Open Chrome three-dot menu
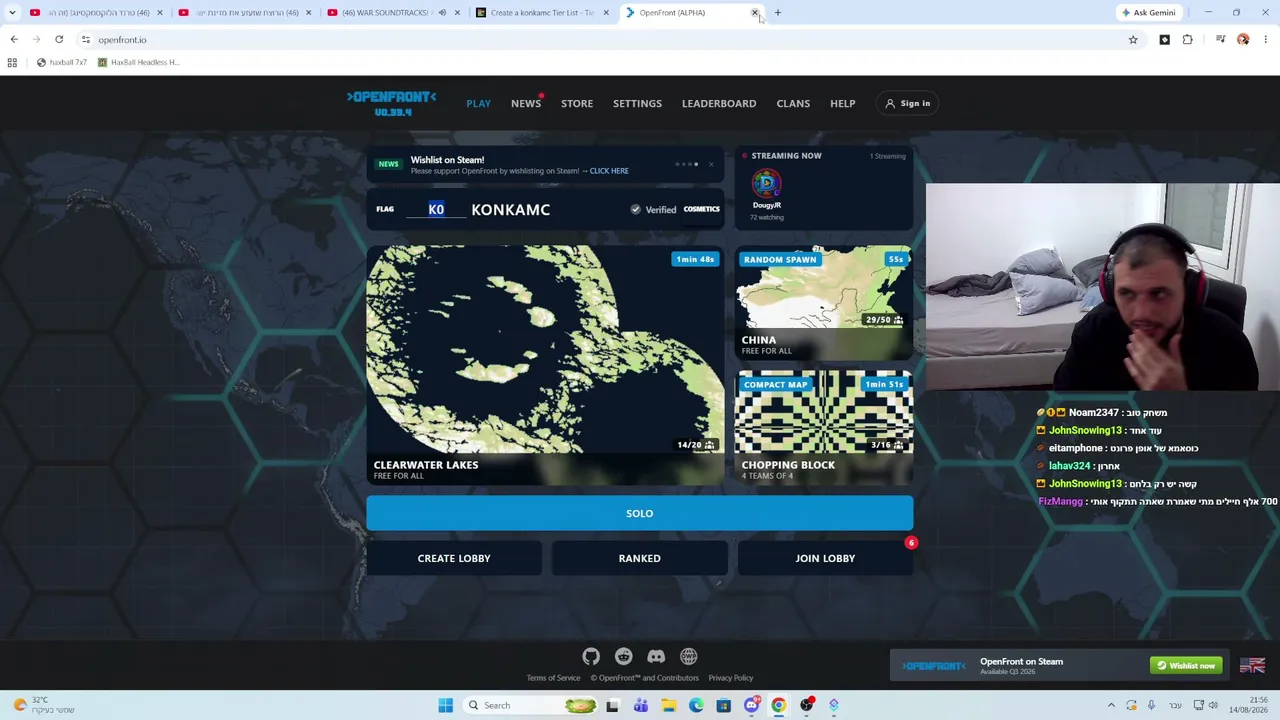The width and height of the screenshot is (1280, 720). (1265, 39)
